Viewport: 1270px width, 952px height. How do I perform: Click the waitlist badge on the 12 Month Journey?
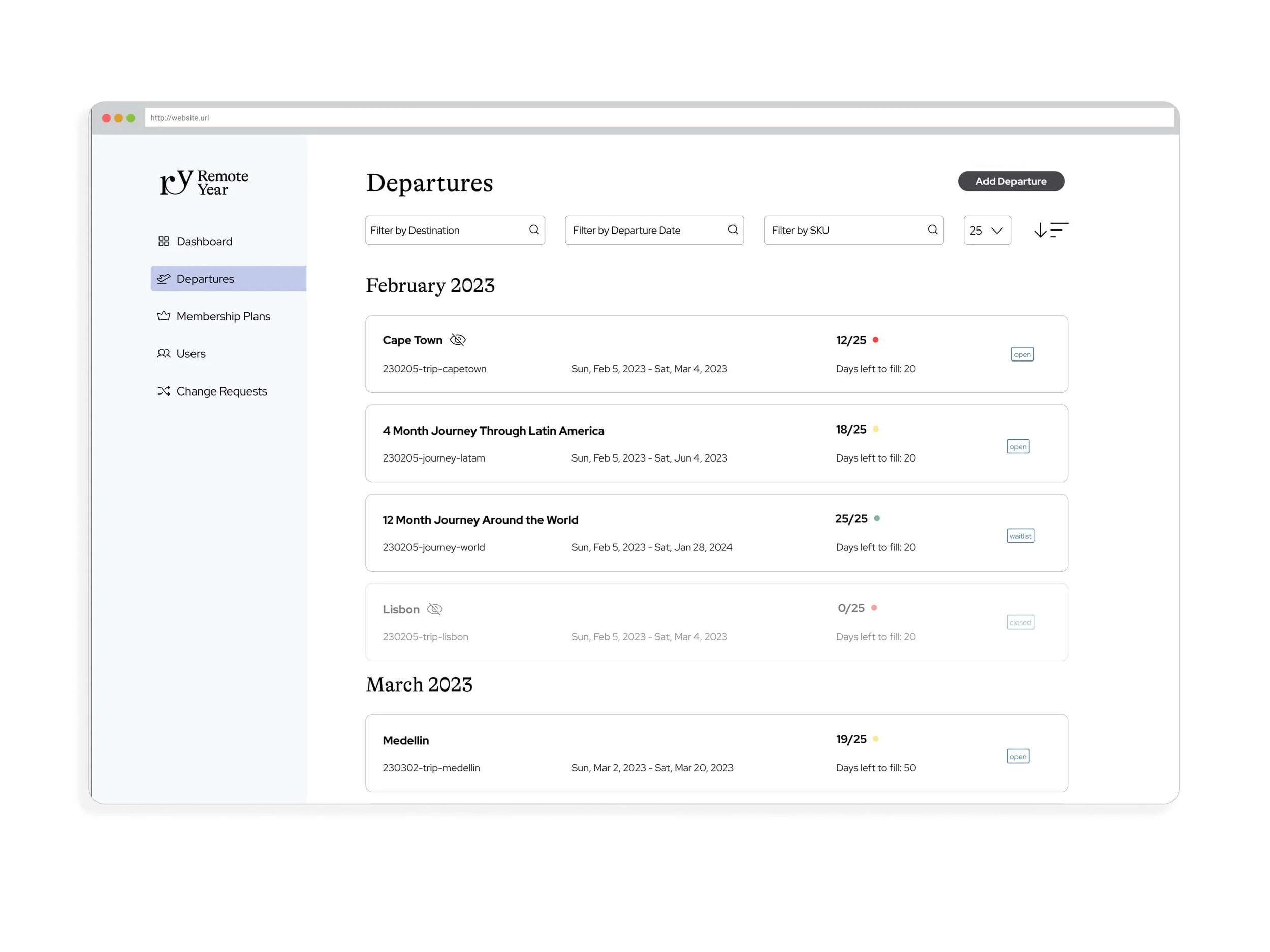tap(1020, 535)
